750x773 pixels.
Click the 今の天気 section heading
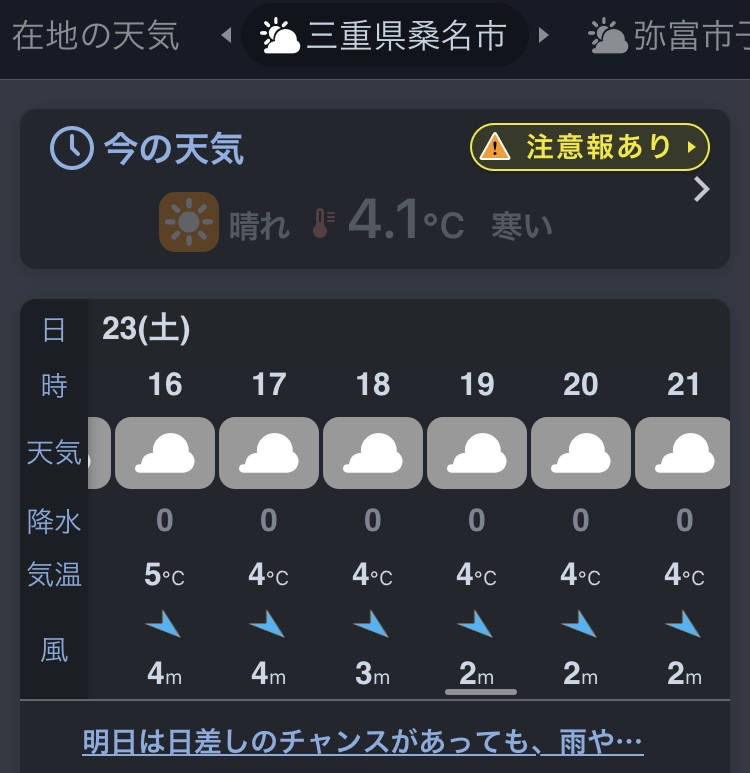(174, 148)
